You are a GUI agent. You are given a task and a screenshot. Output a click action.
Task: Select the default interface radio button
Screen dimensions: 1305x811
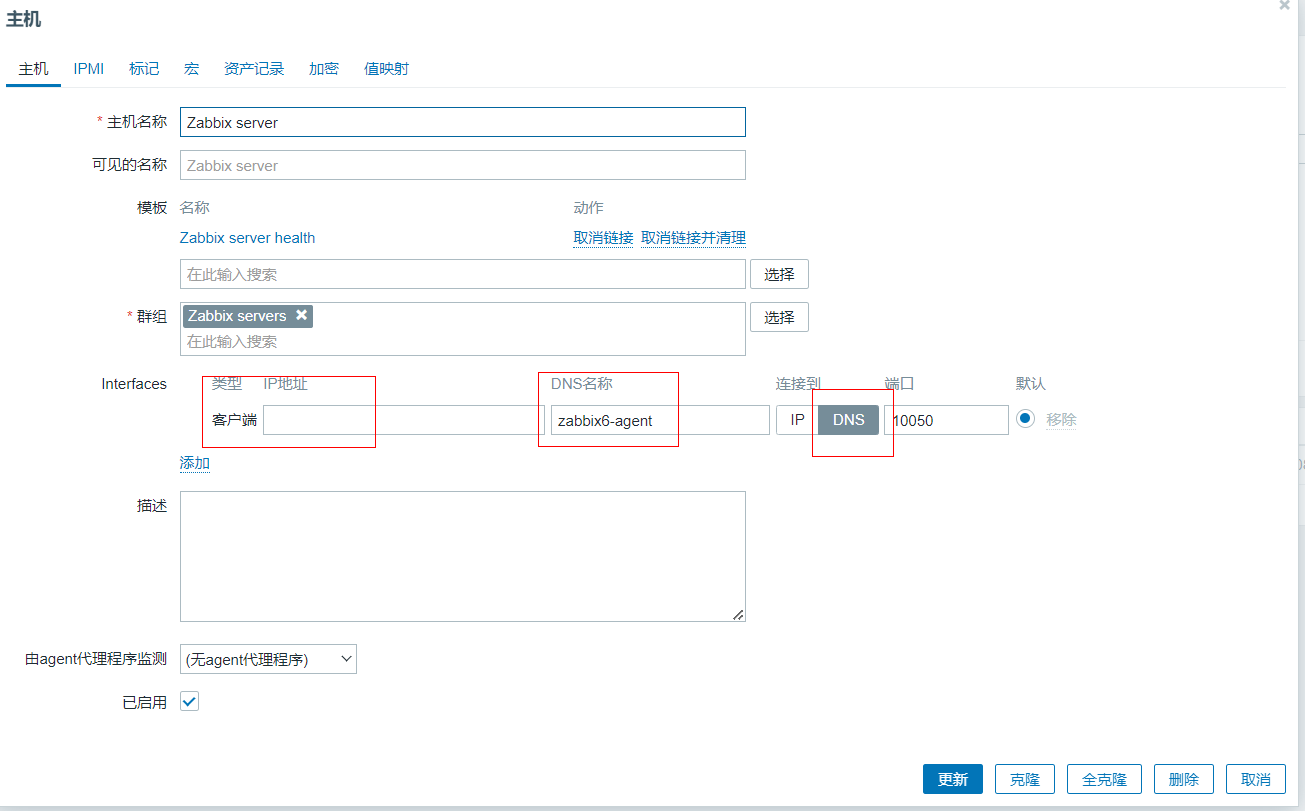(1025, 419)
